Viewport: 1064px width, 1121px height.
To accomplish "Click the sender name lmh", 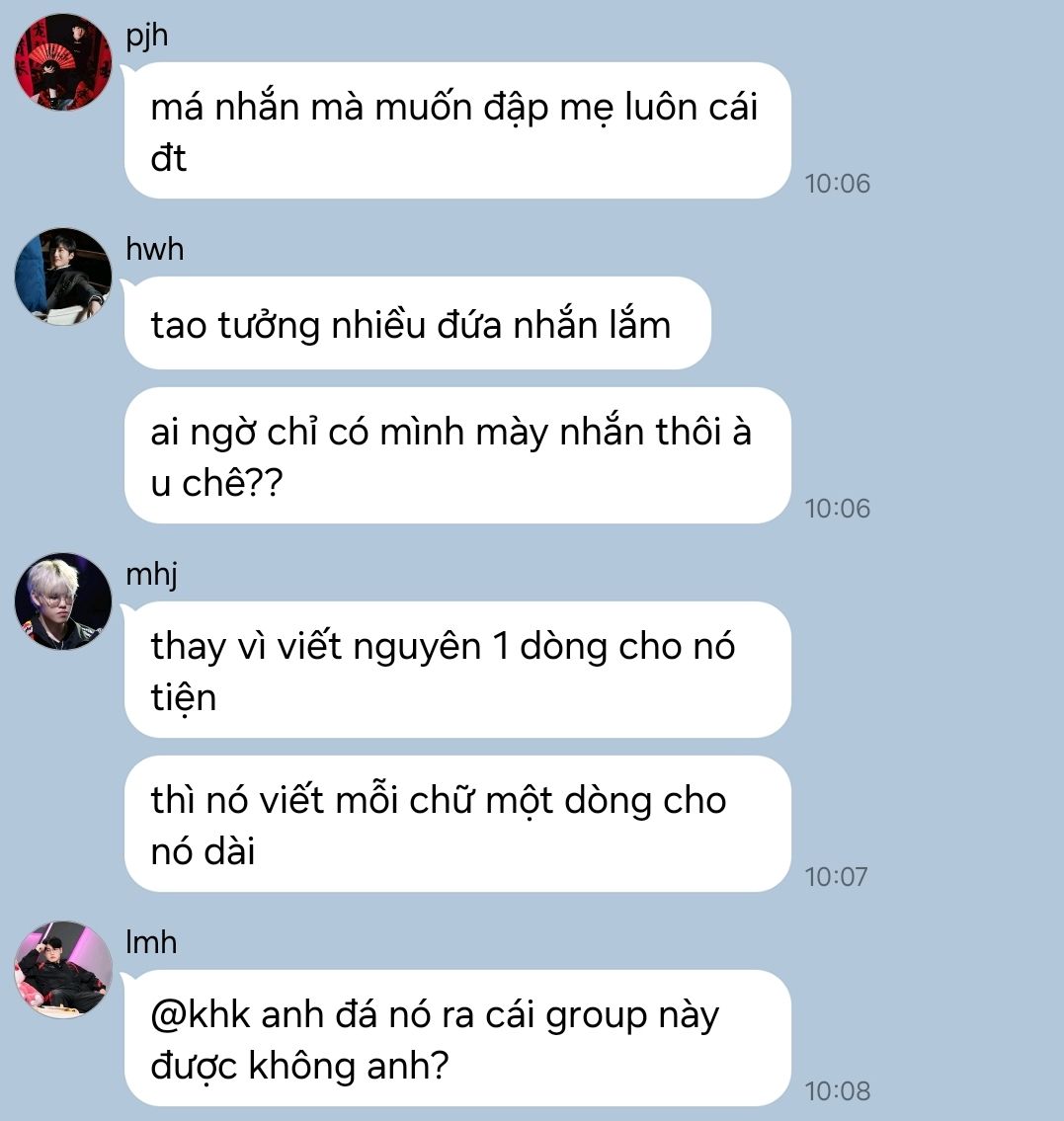I will [x=151, y=942].
